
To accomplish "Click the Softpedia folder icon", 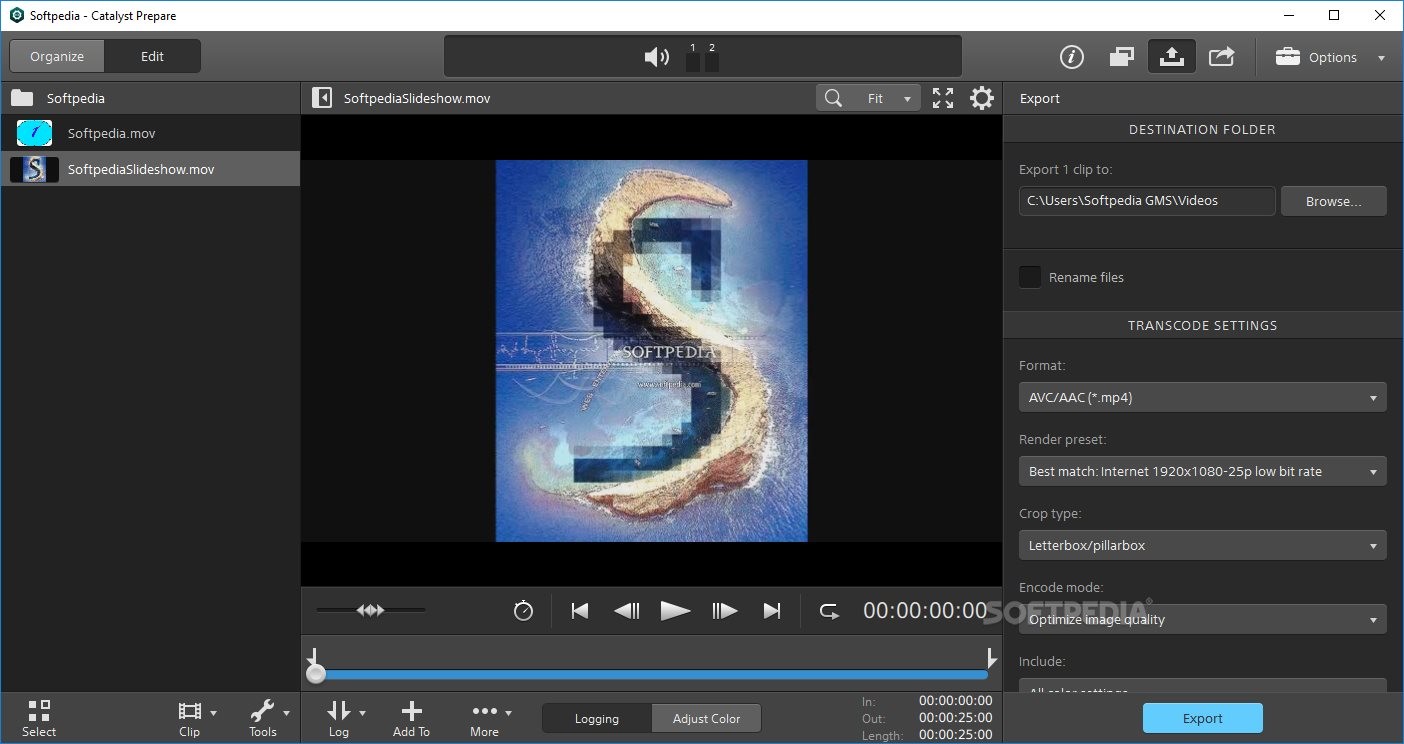I will coord(22,98).
